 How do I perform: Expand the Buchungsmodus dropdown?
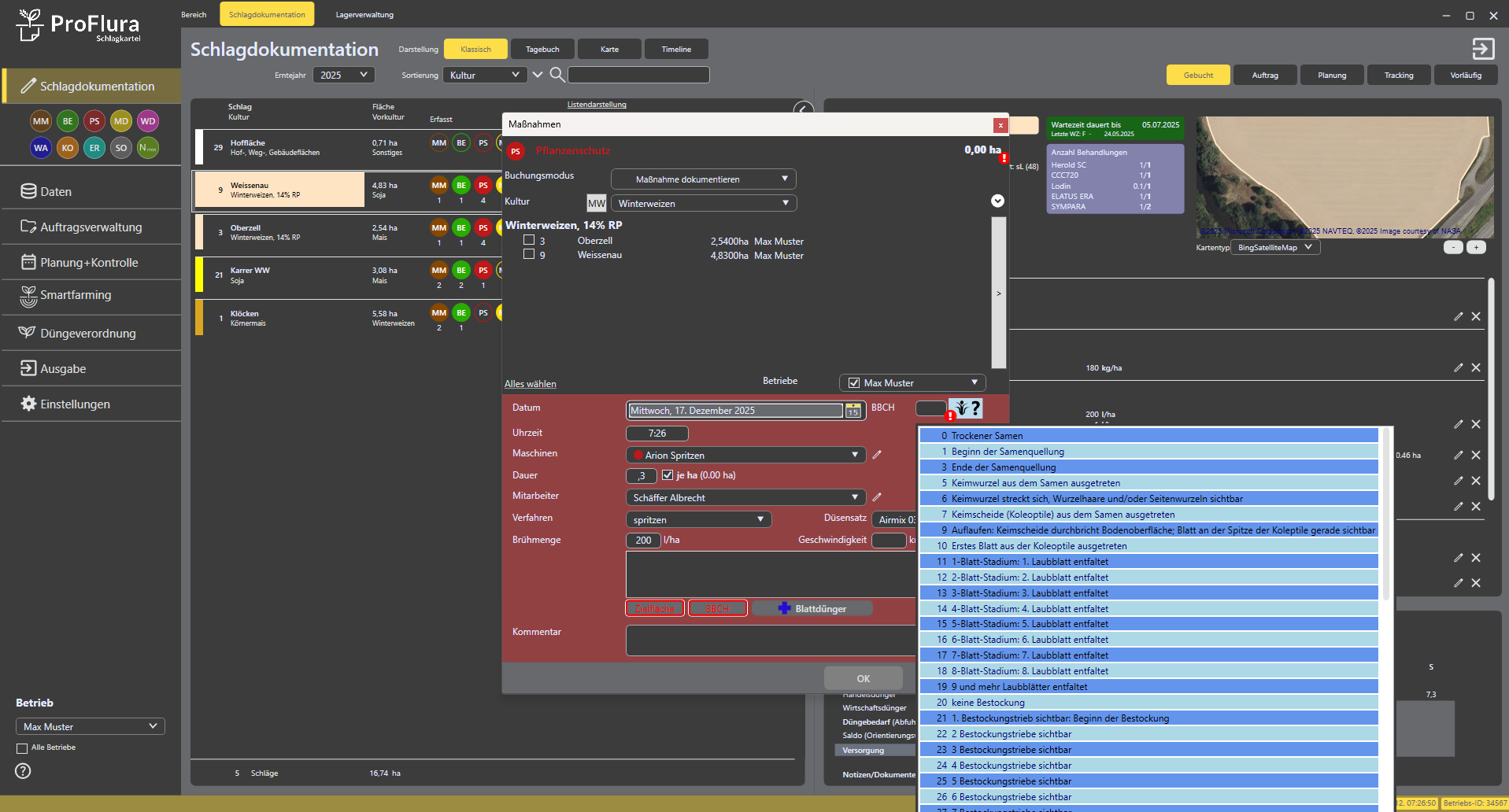click(x=703, y=179)
